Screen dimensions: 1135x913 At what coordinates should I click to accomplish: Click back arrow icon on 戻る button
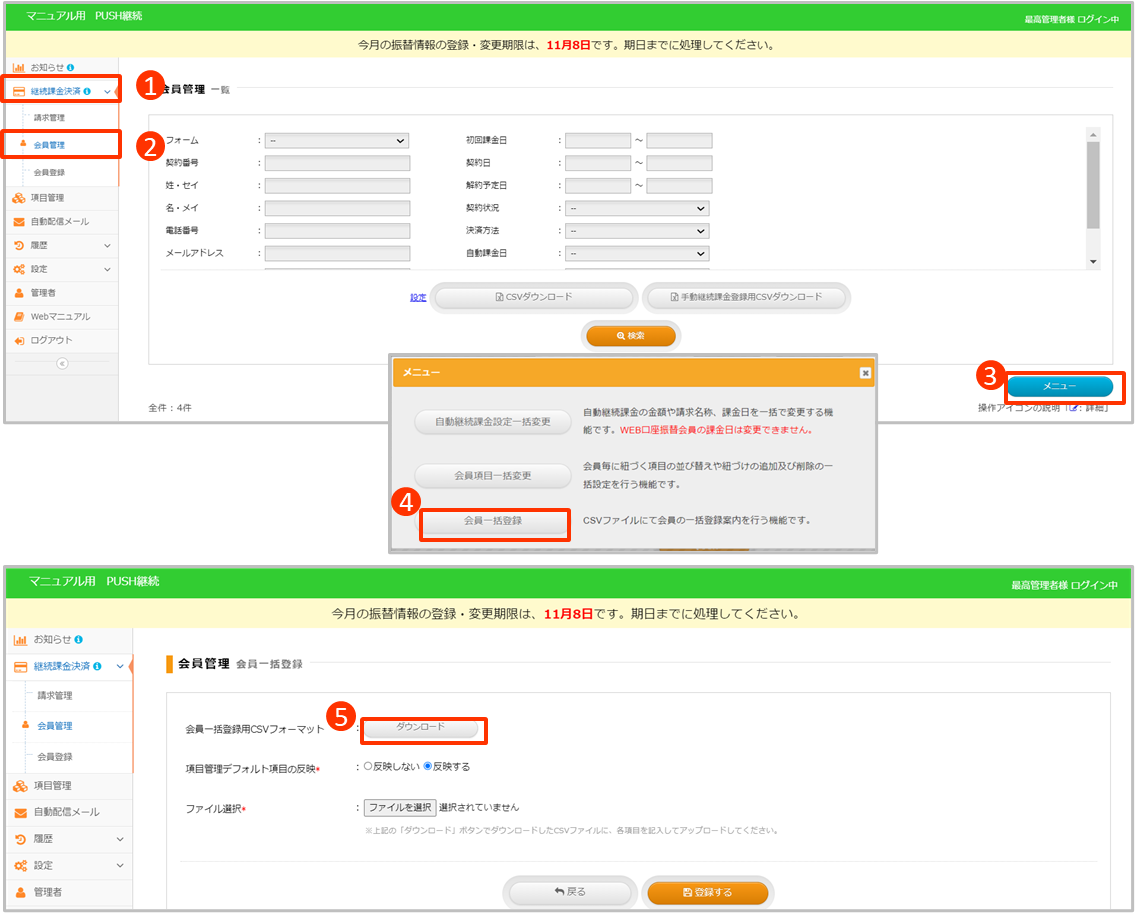pos(558,892)
